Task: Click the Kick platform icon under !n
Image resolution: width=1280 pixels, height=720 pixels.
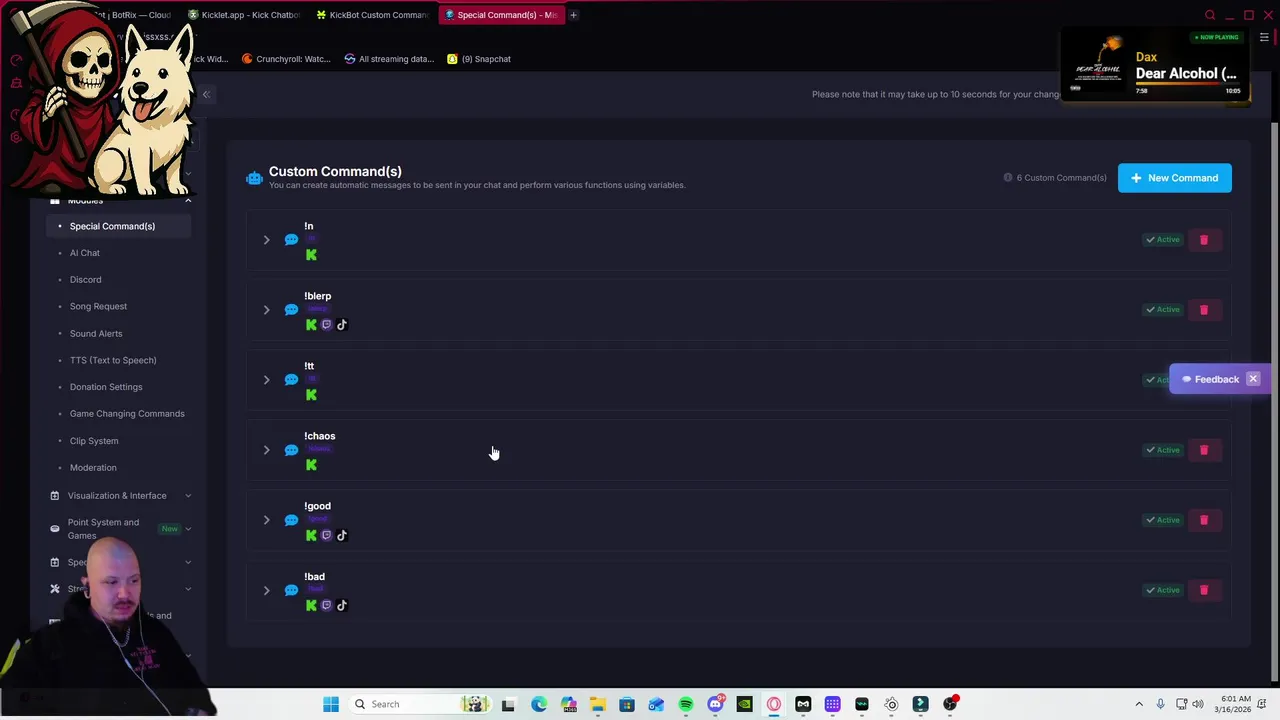Action: pos(311,255)
